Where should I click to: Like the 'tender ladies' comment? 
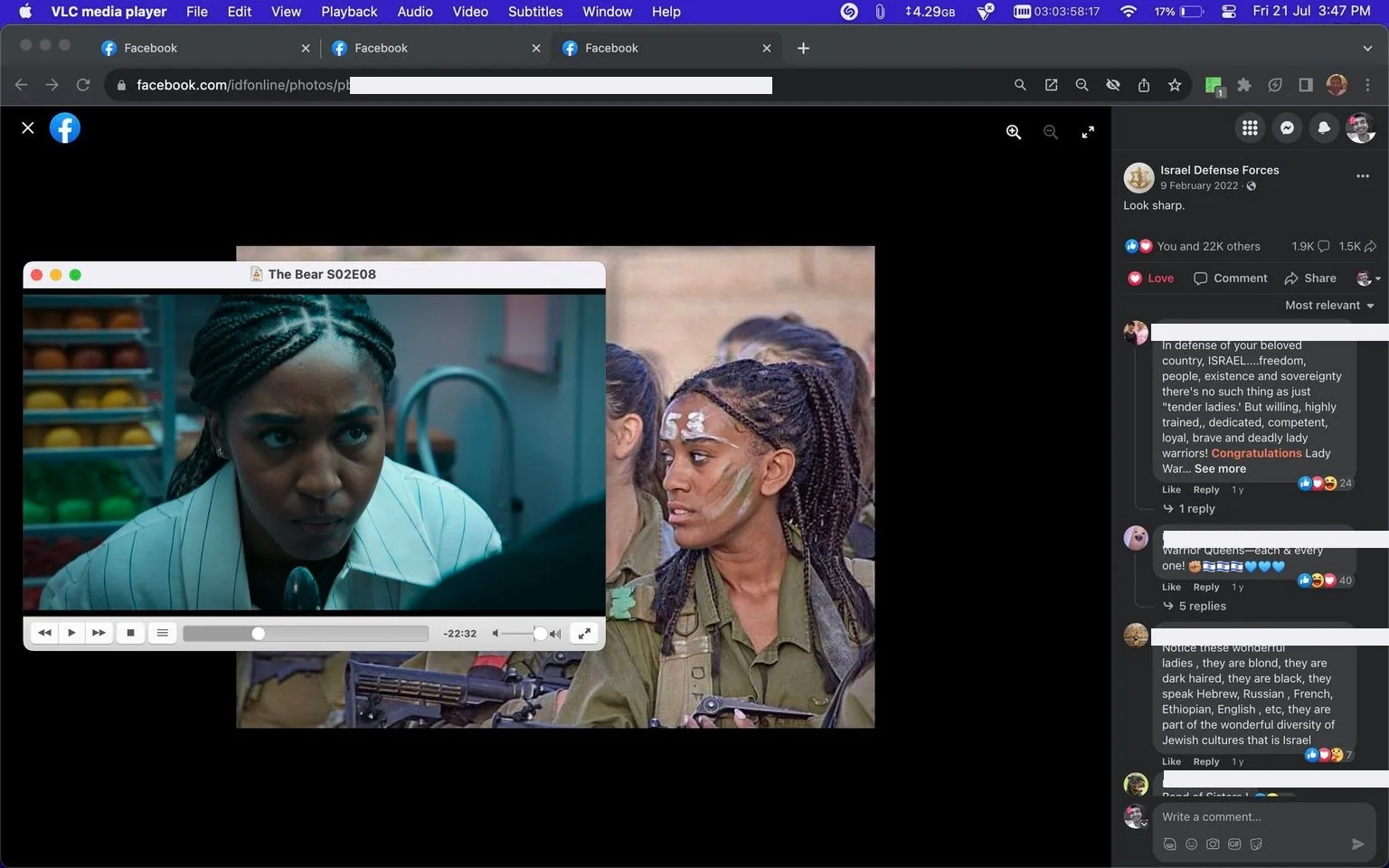pyautogui.click(x=1171, y=490)
